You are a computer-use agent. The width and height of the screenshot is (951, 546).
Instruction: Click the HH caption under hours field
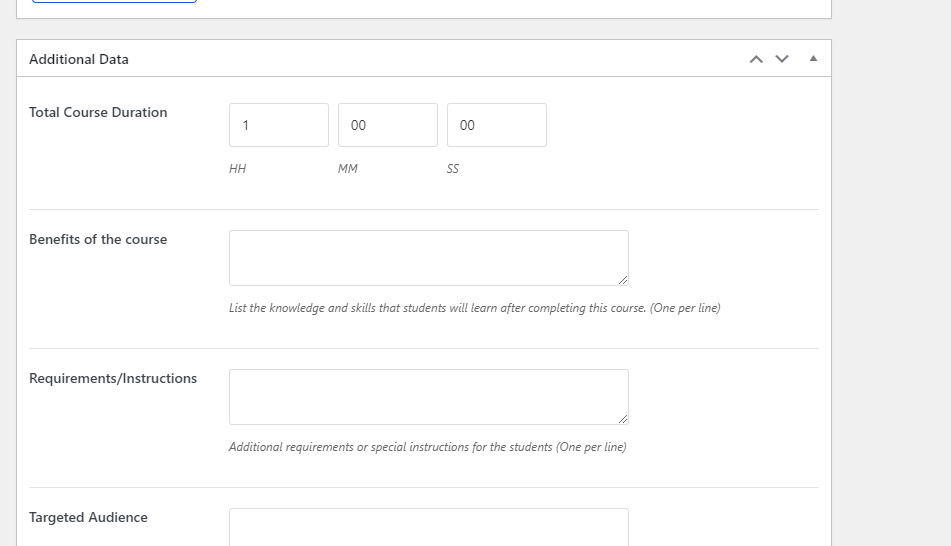pos(237,169)
